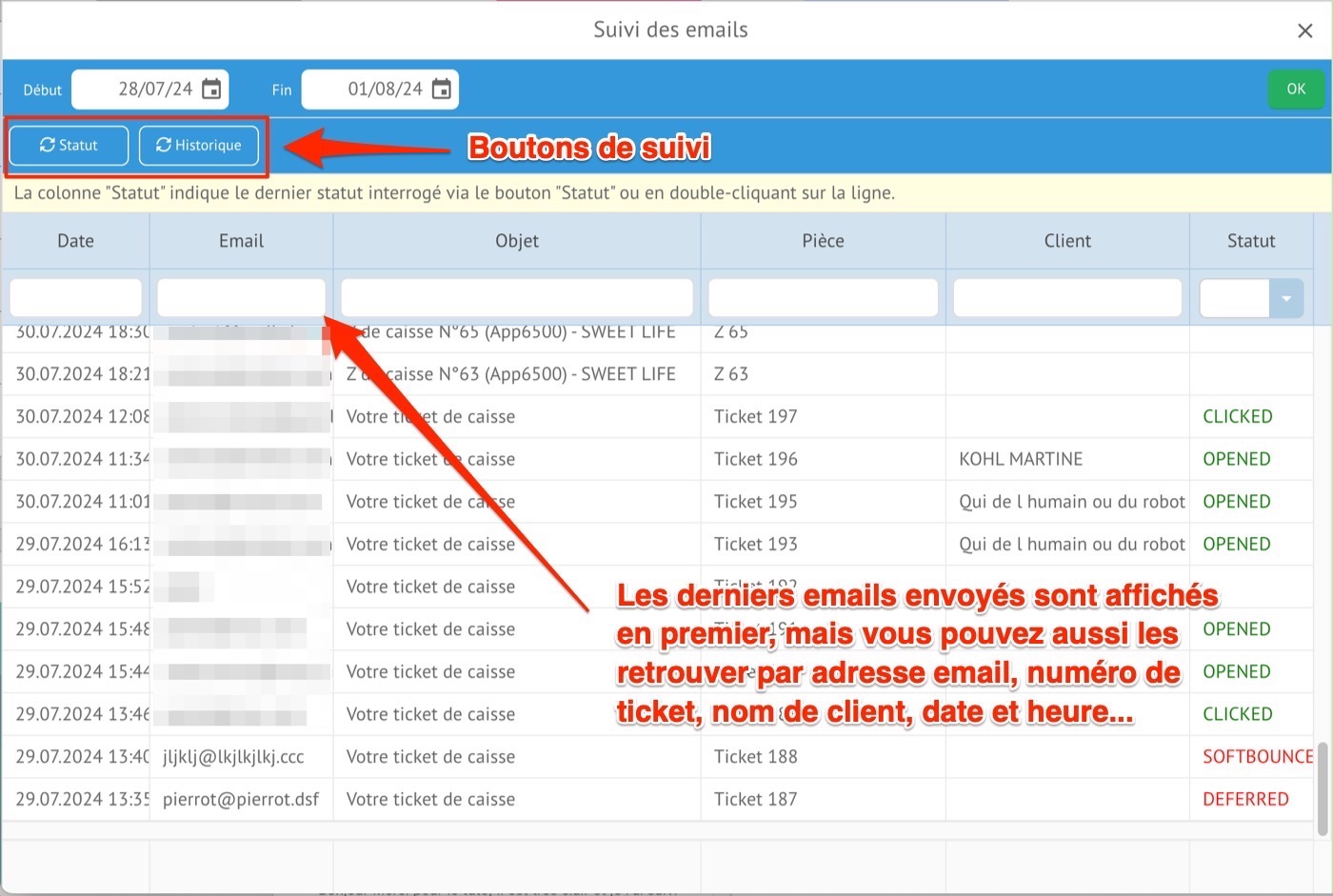The image size is (1333, 896).
Task: Click the vertical scrollbar of the email list
Action: tap(1322, 788)
